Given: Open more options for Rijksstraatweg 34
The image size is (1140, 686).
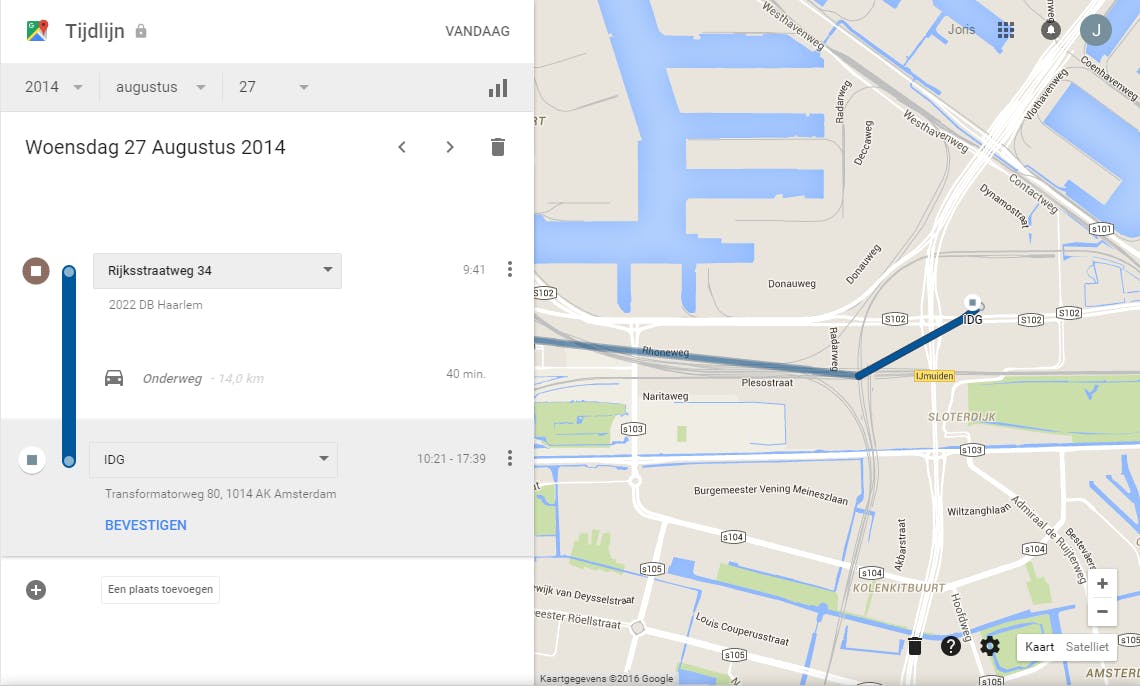Looking at the screenshot, I should (510, 269).
